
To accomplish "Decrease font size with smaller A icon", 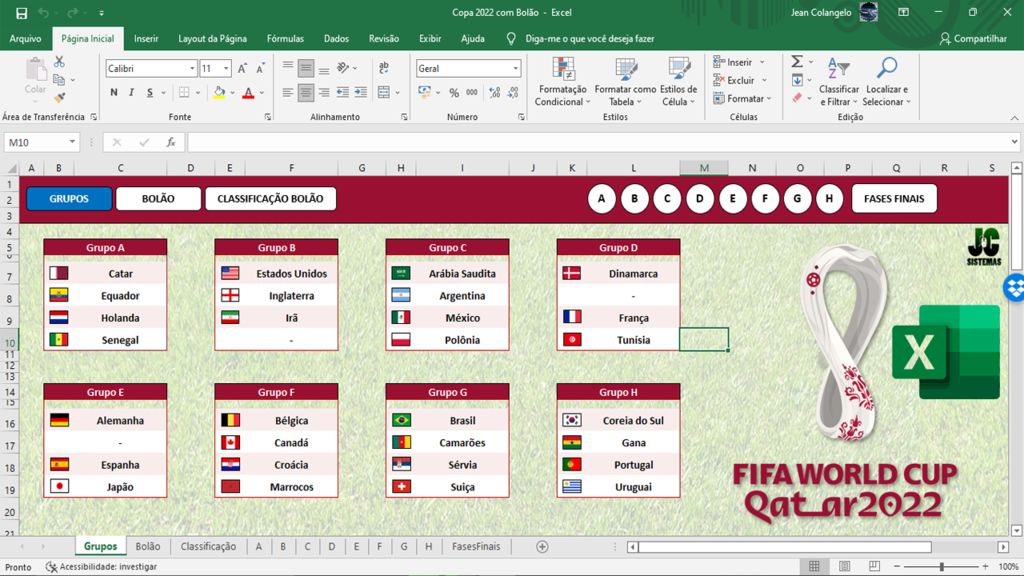I will point(260,68).
